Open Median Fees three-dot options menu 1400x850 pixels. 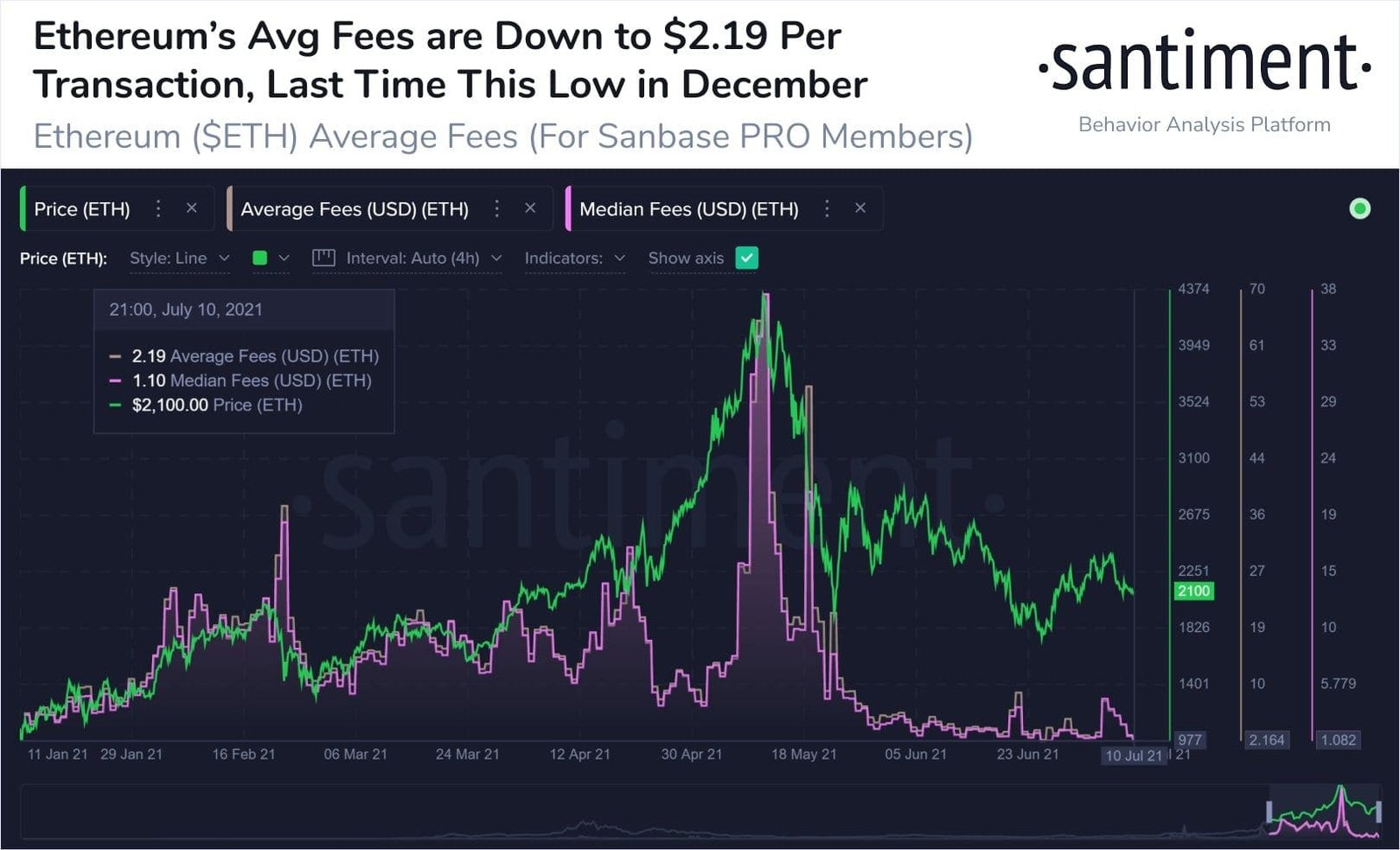tap(827, 208)
